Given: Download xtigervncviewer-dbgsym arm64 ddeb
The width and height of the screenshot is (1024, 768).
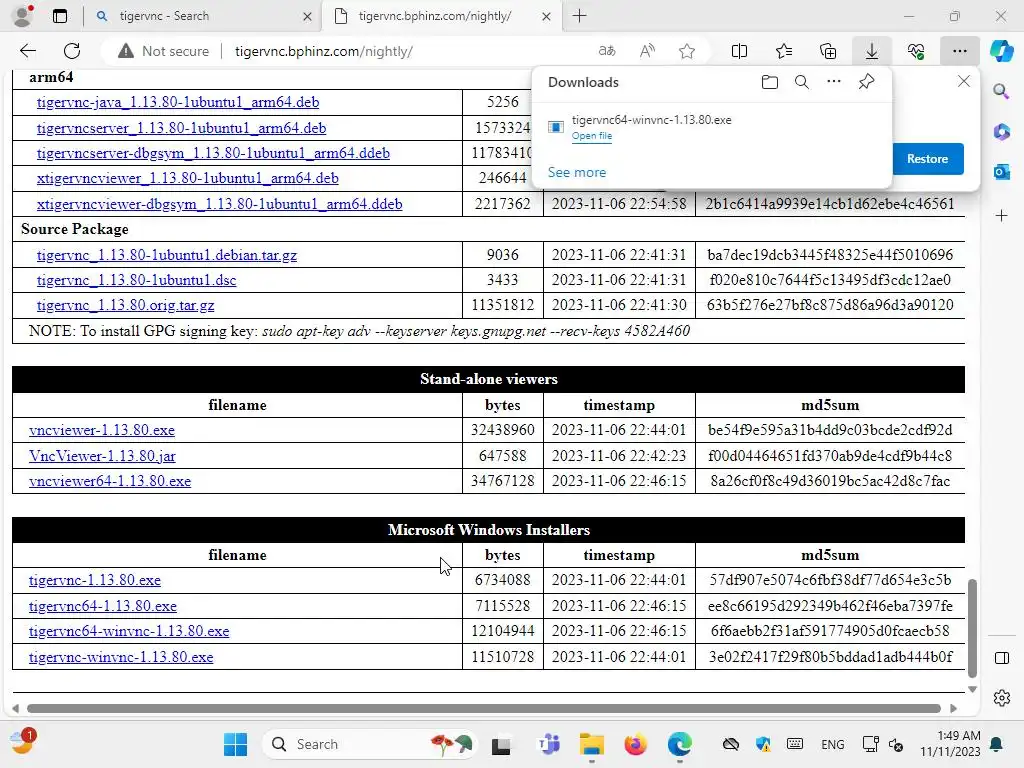Looking at the screenshot, I should [219, 204].
